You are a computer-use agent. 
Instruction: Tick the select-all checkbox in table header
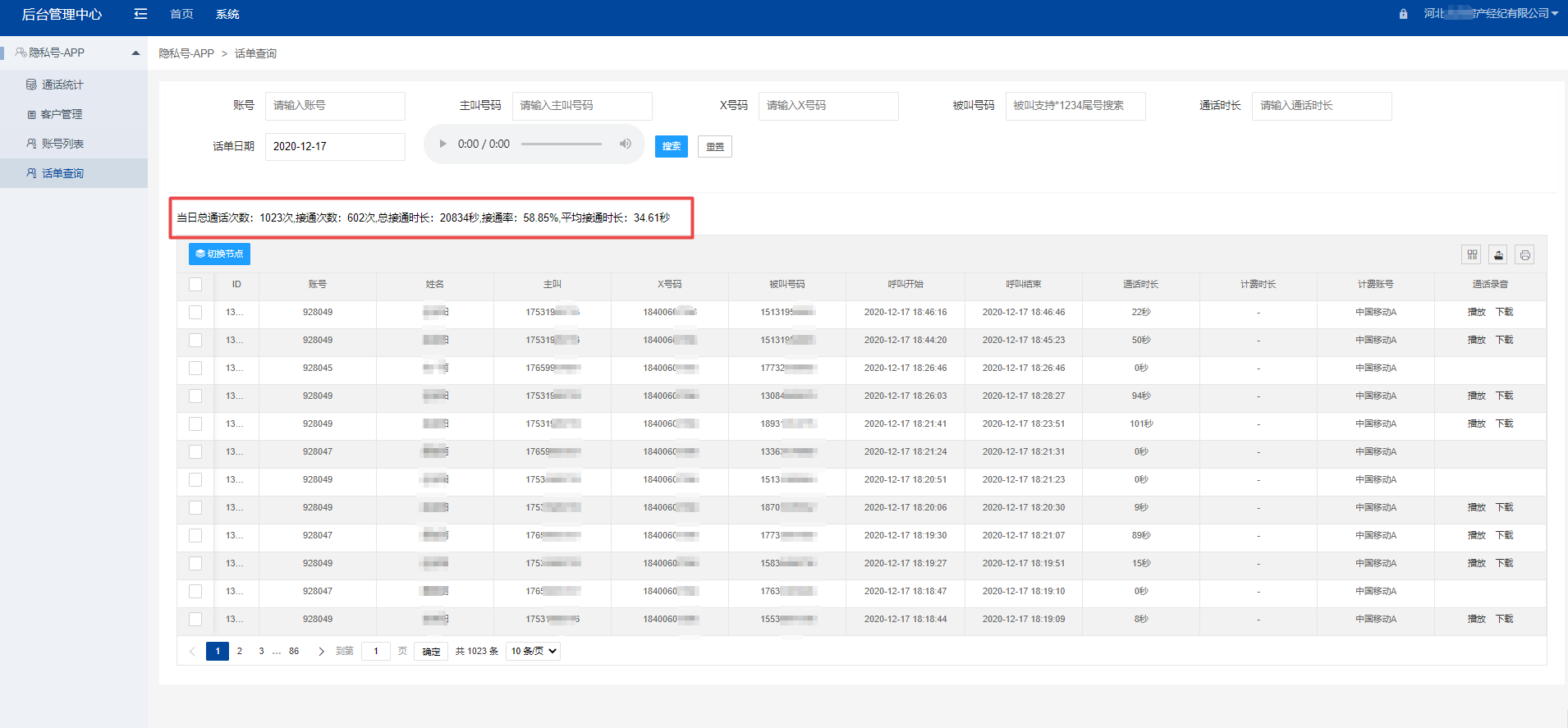[x=195, y=285]
